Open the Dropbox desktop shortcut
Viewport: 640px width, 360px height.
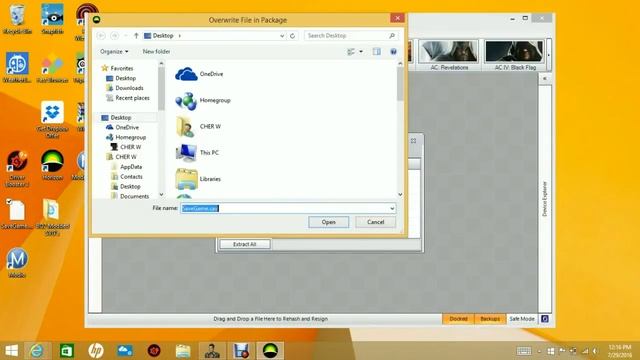[52, 120]
